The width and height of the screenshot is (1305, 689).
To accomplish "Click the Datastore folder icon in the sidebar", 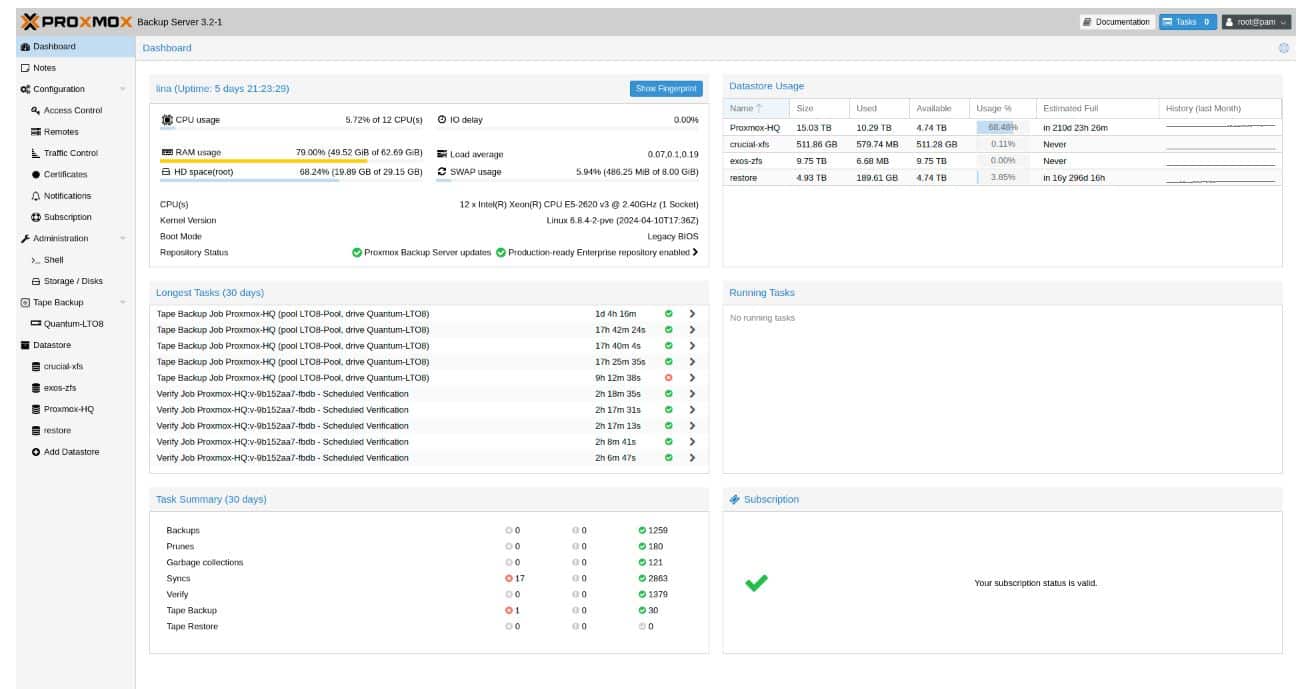I will click(25, 345).
